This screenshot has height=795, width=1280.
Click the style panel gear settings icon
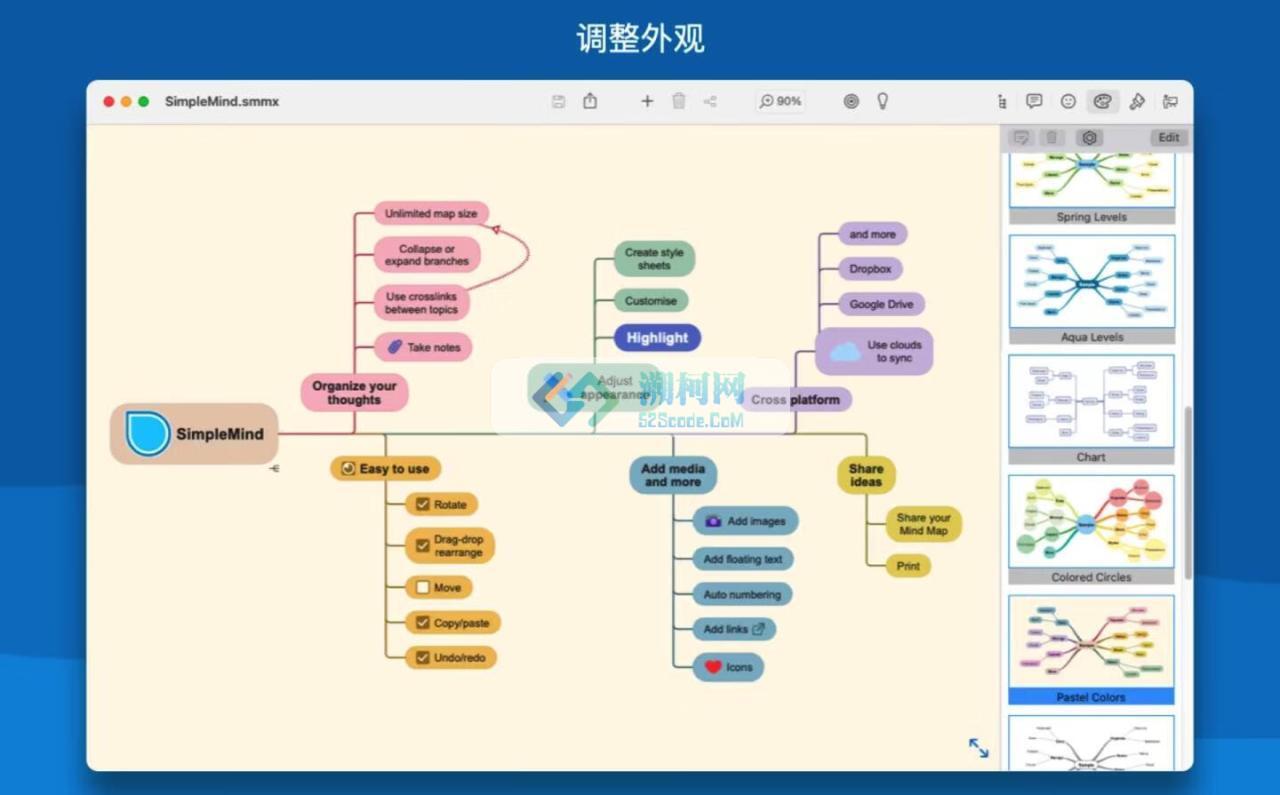(1090, 138)
